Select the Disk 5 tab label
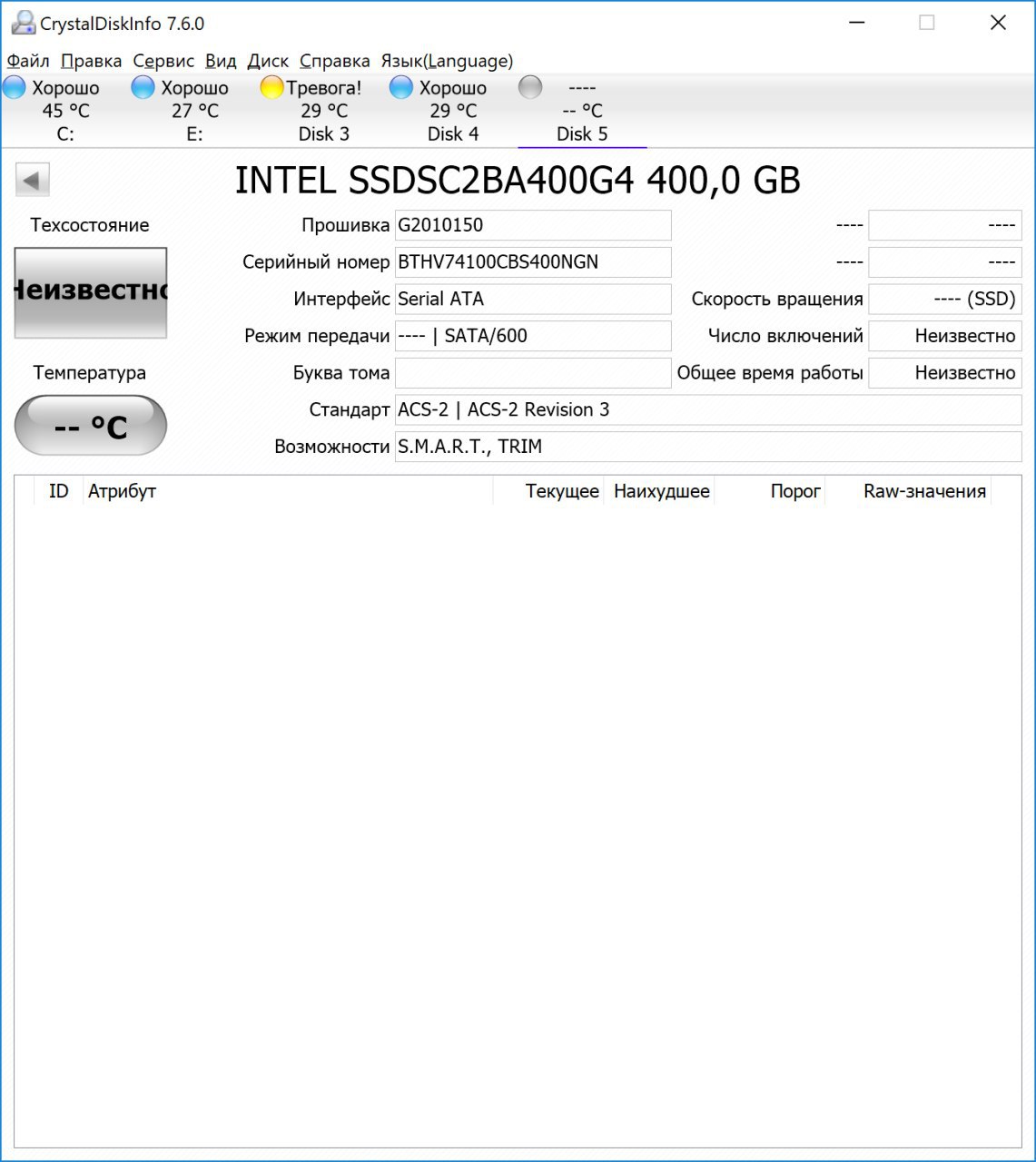 (x=582, y=133)
